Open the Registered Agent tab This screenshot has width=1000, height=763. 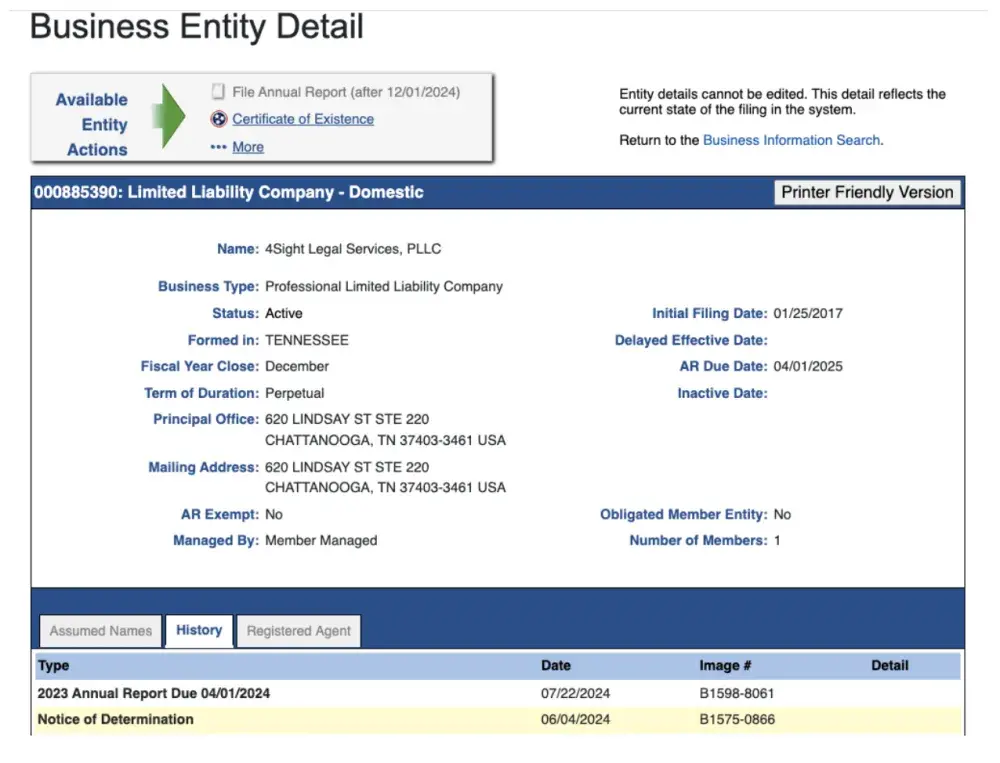[x=299, y=631]
